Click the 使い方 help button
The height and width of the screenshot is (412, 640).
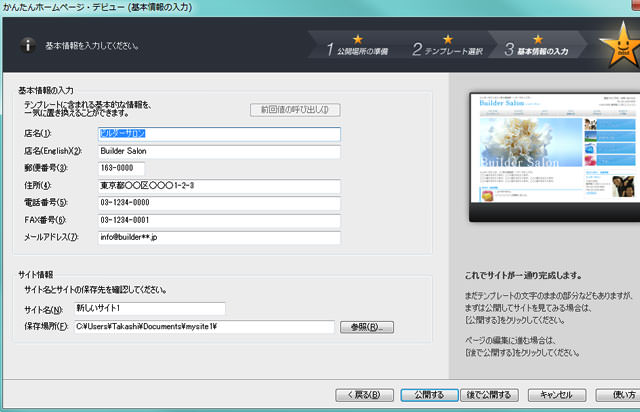(x=618, y=395)
